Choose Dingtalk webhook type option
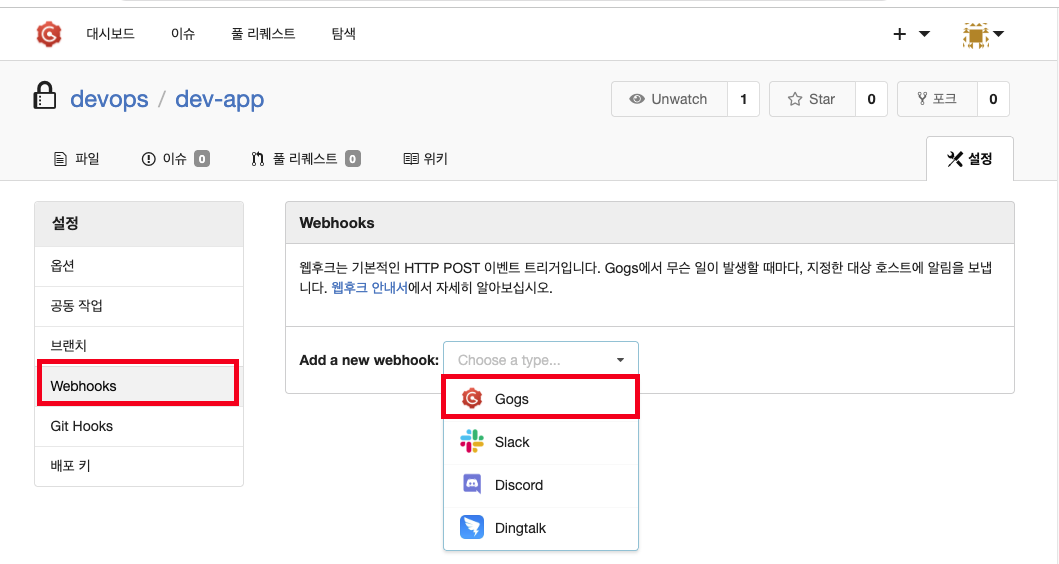1059x564 pixels. (541, 528)
